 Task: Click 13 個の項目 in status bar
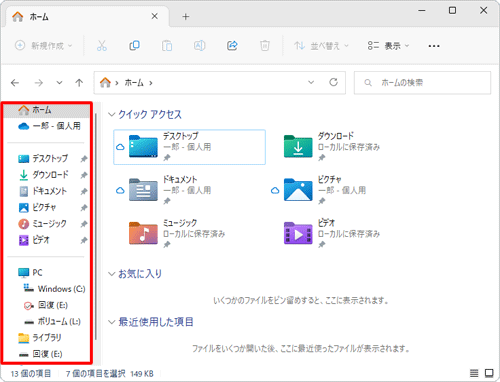click(x=31, y=373)
